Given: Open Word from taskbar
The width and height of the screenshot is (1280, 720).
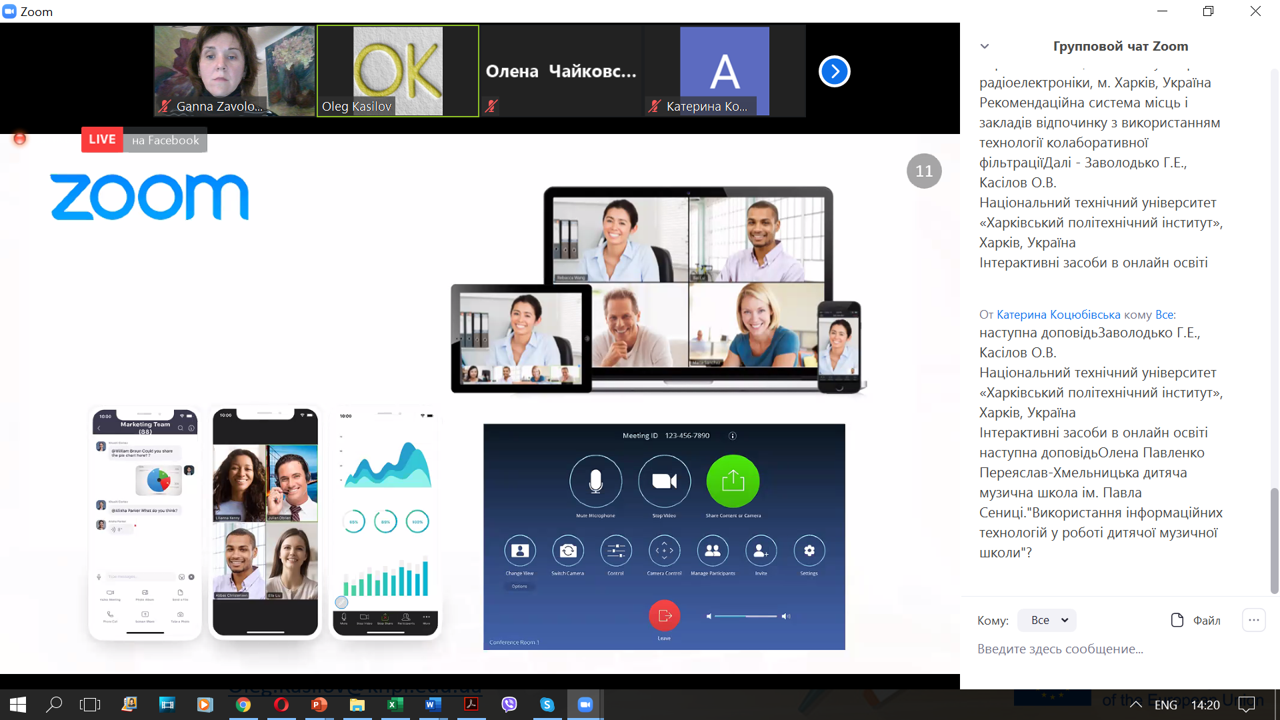Looking at the screenshot, I should coord(433,705).
